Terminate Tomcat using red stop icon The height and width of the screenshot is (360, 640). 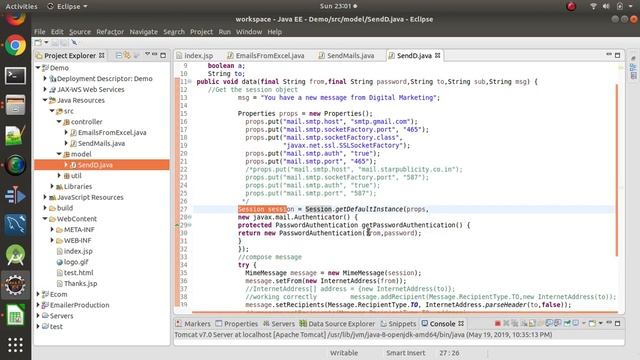498,323
